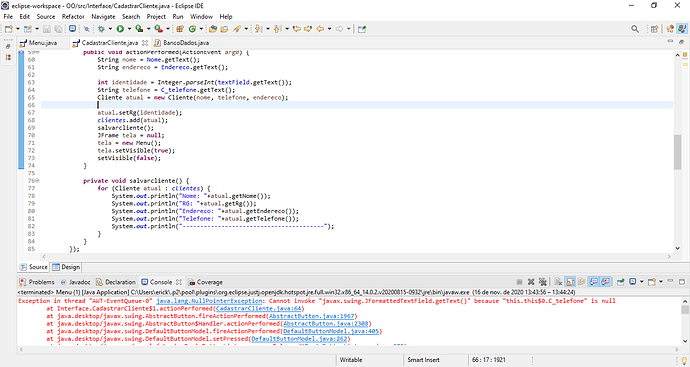Toggle the console Word Wrap button
Screen dimensions: 690x367
581,282
